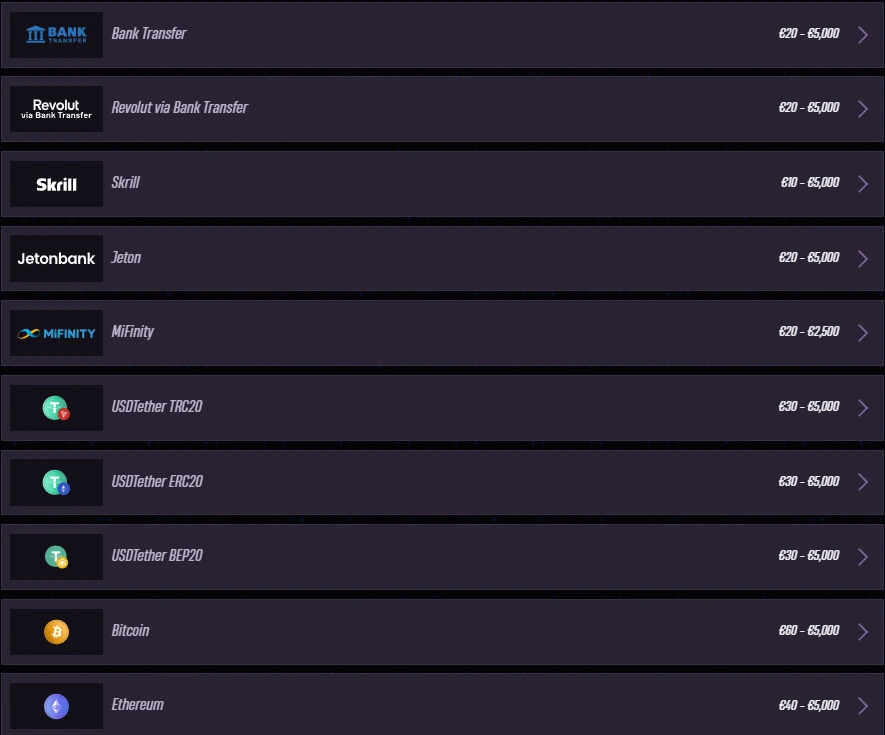Open the Bitcoin payment details chevron
Viewport: 885px width, 735px height.
(x=862, y=631)
